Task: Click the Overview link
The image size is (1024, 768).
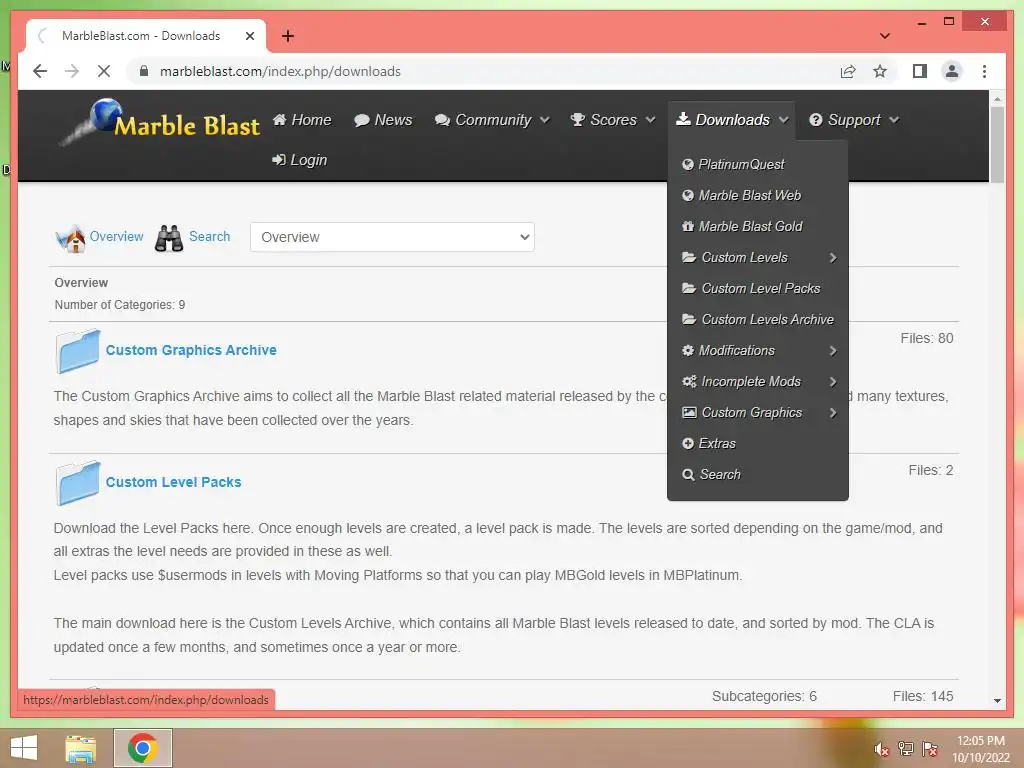Action: [116, 236]
